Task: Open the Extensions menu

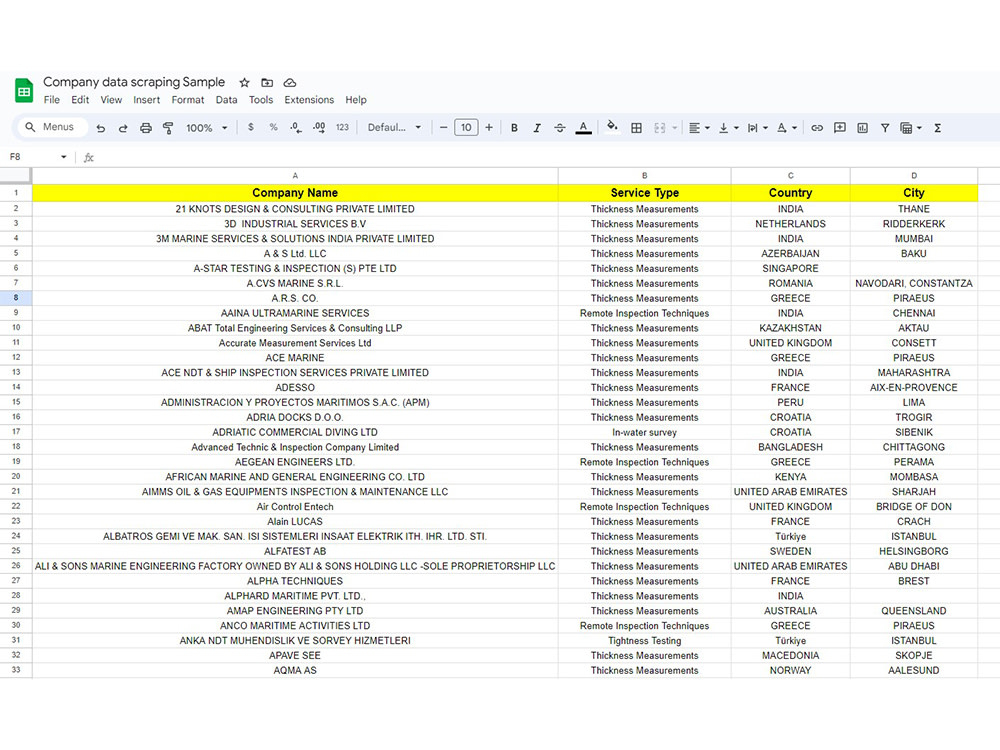Action: coord(308,100)
